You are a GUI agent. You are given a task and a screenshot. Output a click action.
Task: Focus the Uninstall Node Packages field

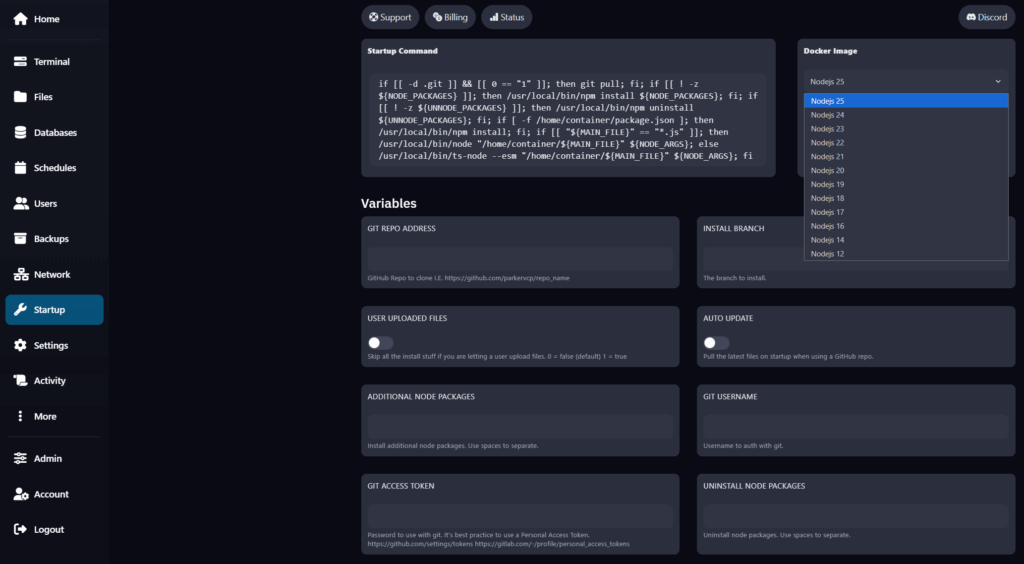click(856, 516)
